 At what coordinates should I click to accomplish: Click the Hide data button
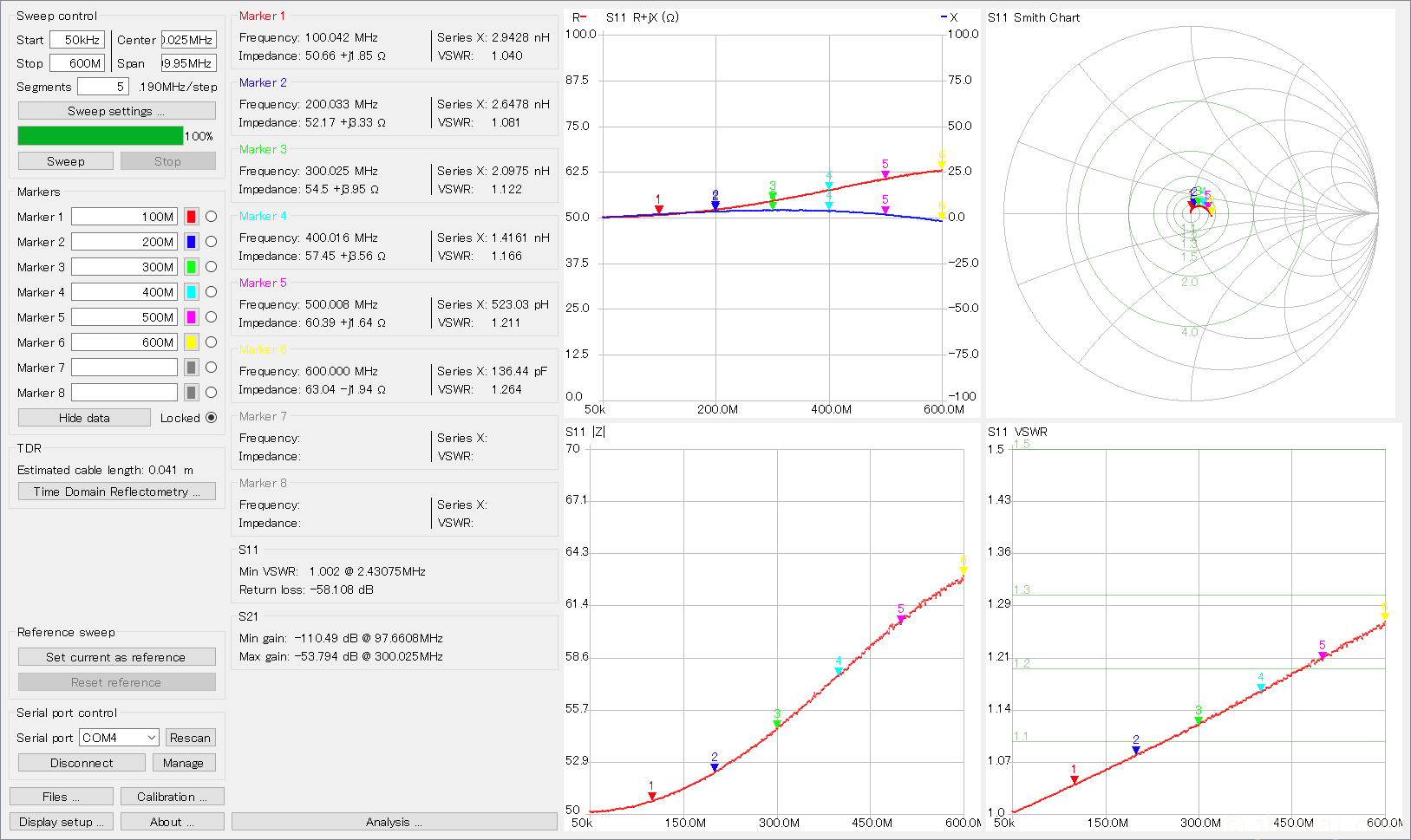pos(84,418)
